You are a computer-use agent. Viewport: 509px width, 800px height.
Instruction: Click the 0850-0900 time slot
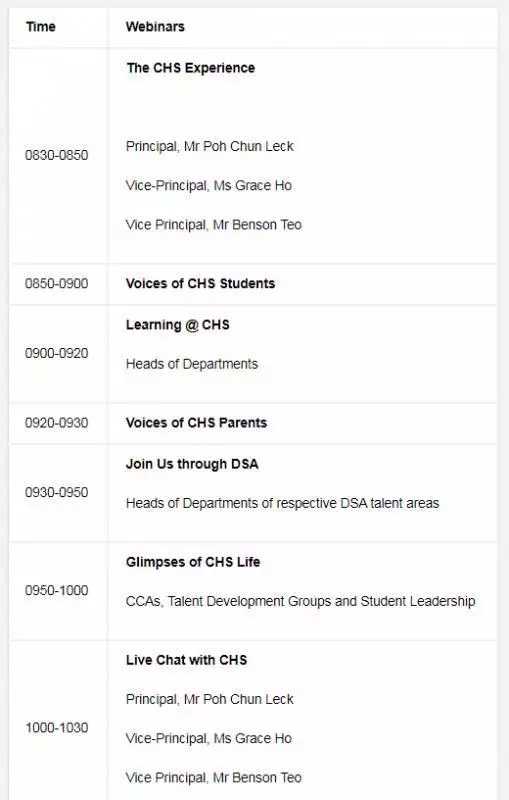pyautogui.click(x=57, y=284)
